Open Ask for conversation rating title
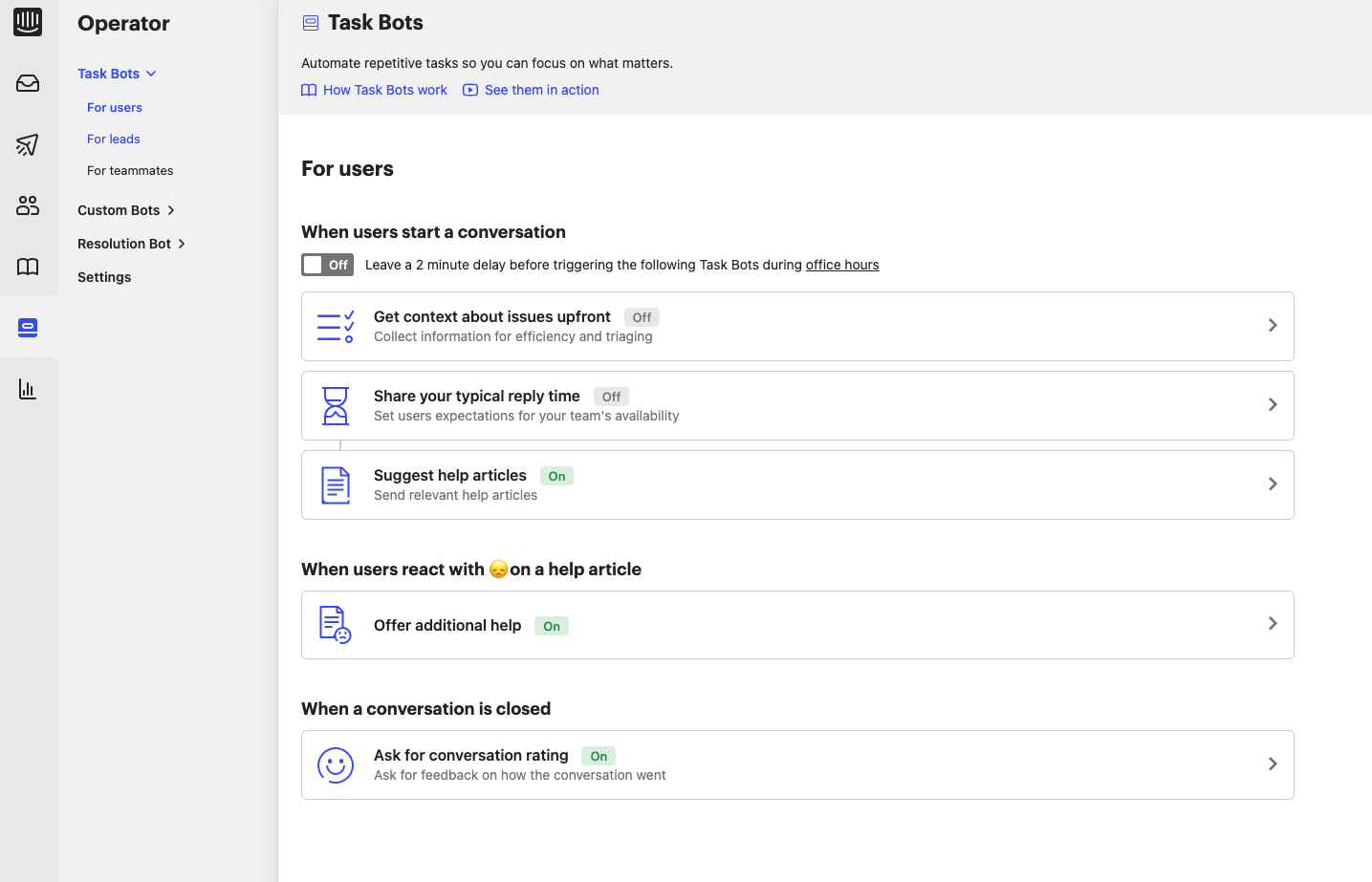This screenshot has width=1372, height=882. tap(471, 755)
